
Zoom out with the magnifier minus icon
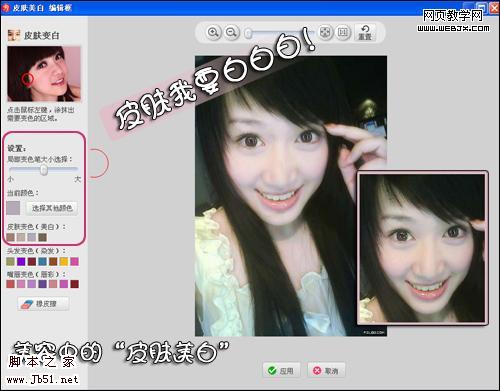(x=231, y=32)
